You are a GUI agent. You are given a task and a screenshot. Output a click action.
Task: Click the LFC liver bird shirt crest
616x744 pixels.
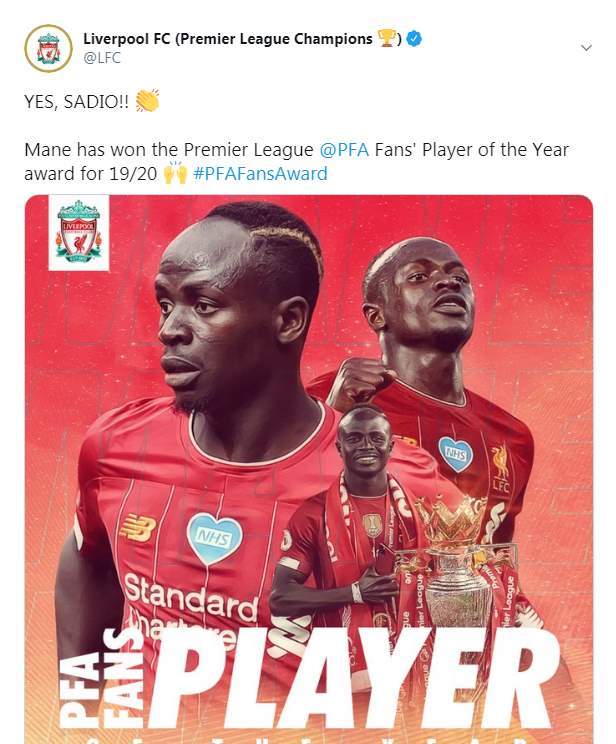click(500, 467)
